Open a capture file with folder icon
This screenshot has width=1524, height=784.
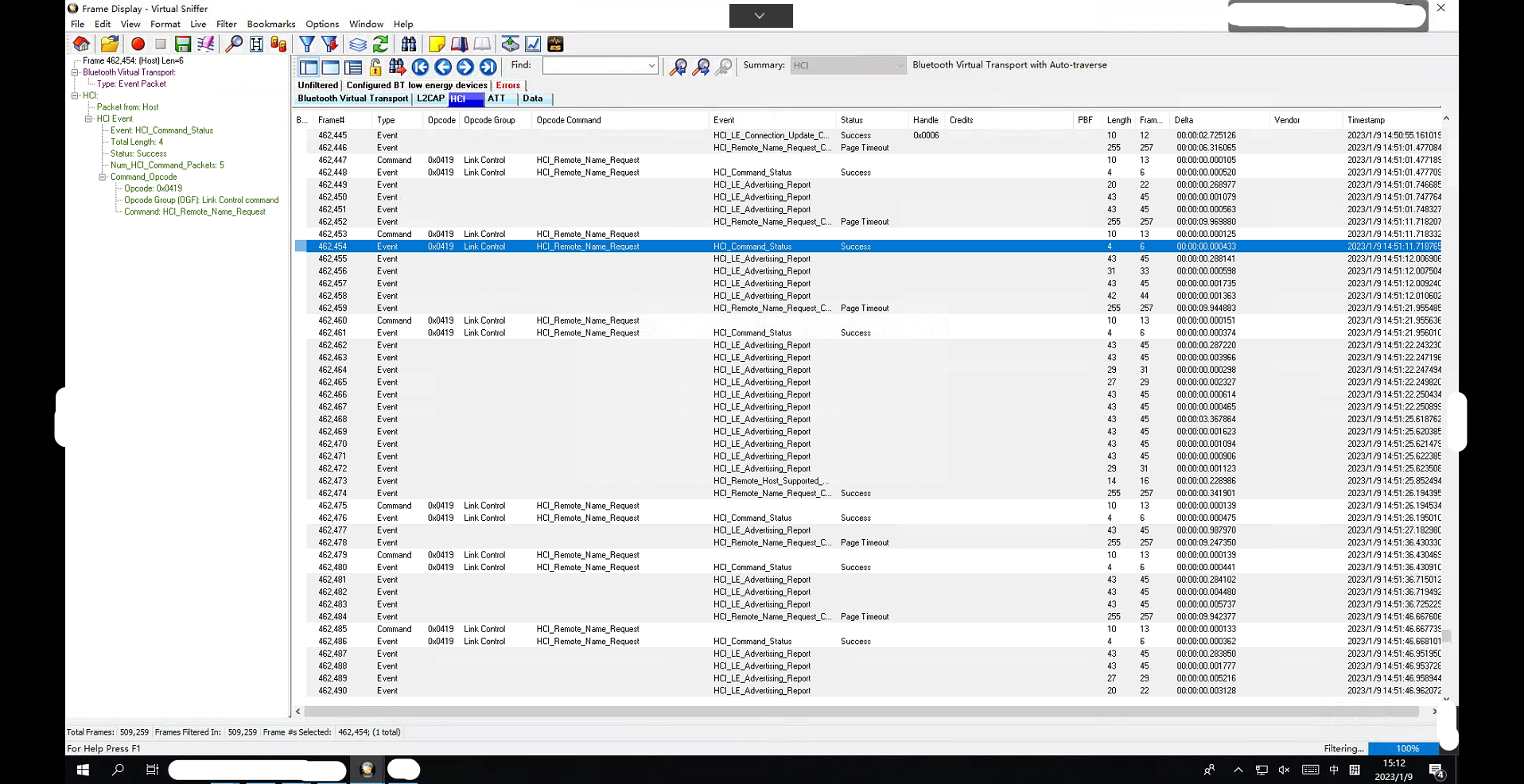coord(109,44)
